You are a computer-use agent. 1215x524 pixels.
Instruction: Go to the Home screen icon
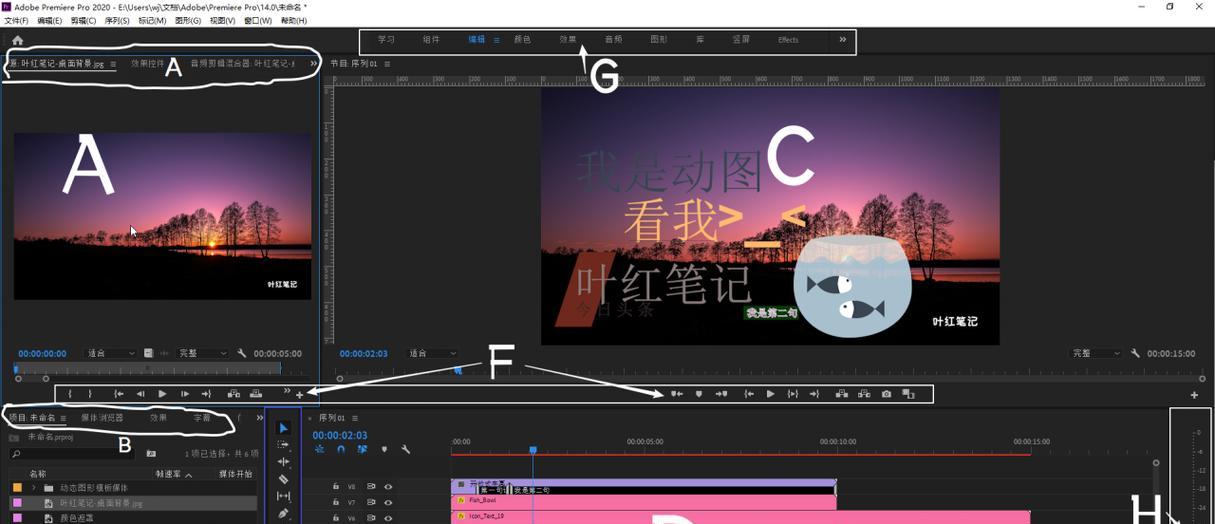[17, 40]
